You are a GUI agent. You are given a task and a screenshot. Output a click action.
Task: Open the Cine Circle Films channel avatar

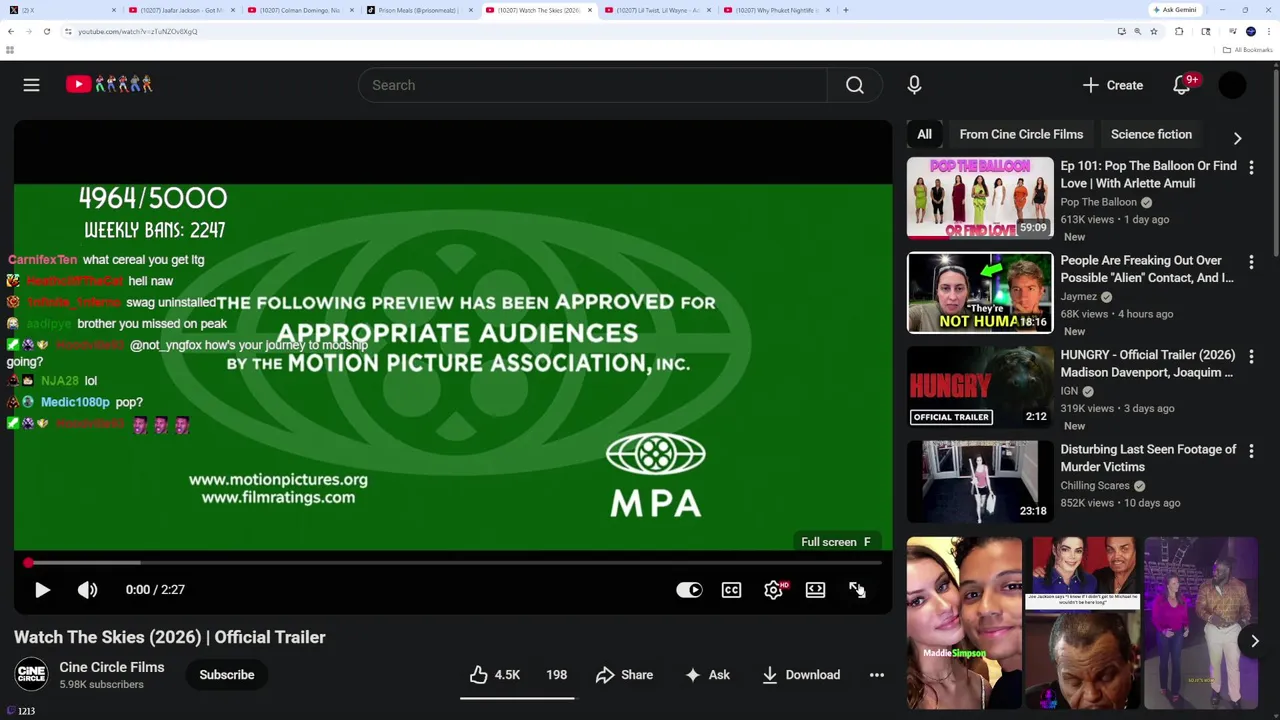click(32, 675)
